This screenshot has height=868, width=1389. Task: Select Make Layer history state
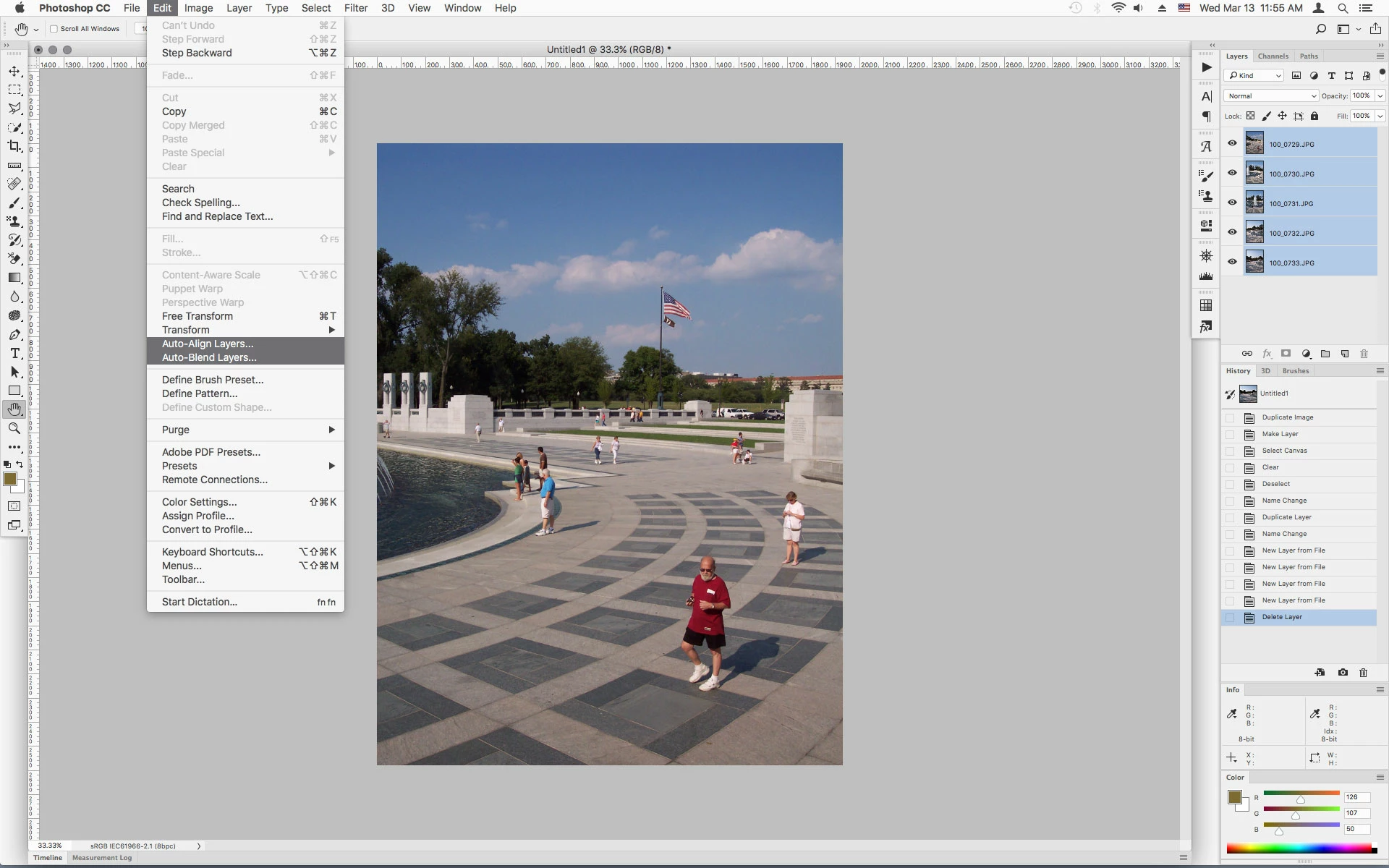tap(1280, 434)
